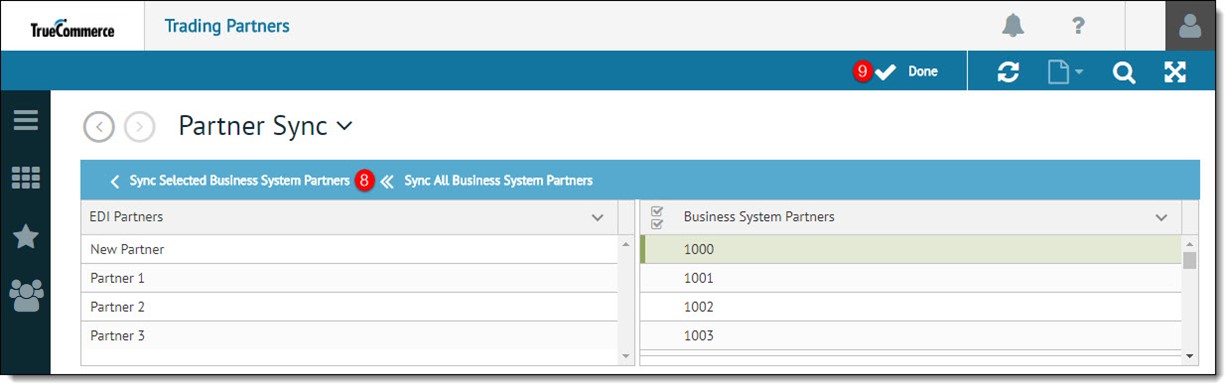This screenshot has height=384, width=1225.
Task: Click the refresh icon in the toolbar
Action: (x=1009, y=72)
